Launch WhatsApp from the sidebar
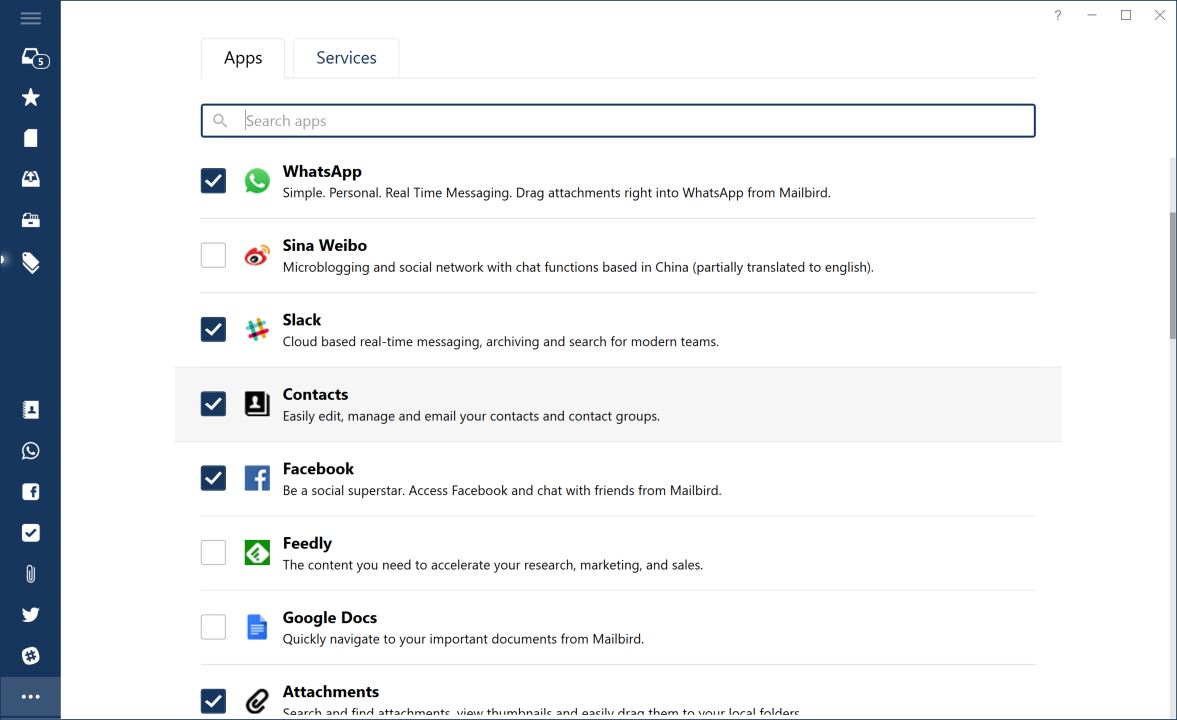Viewport: 1177px width, 720px height. point(31,450)
